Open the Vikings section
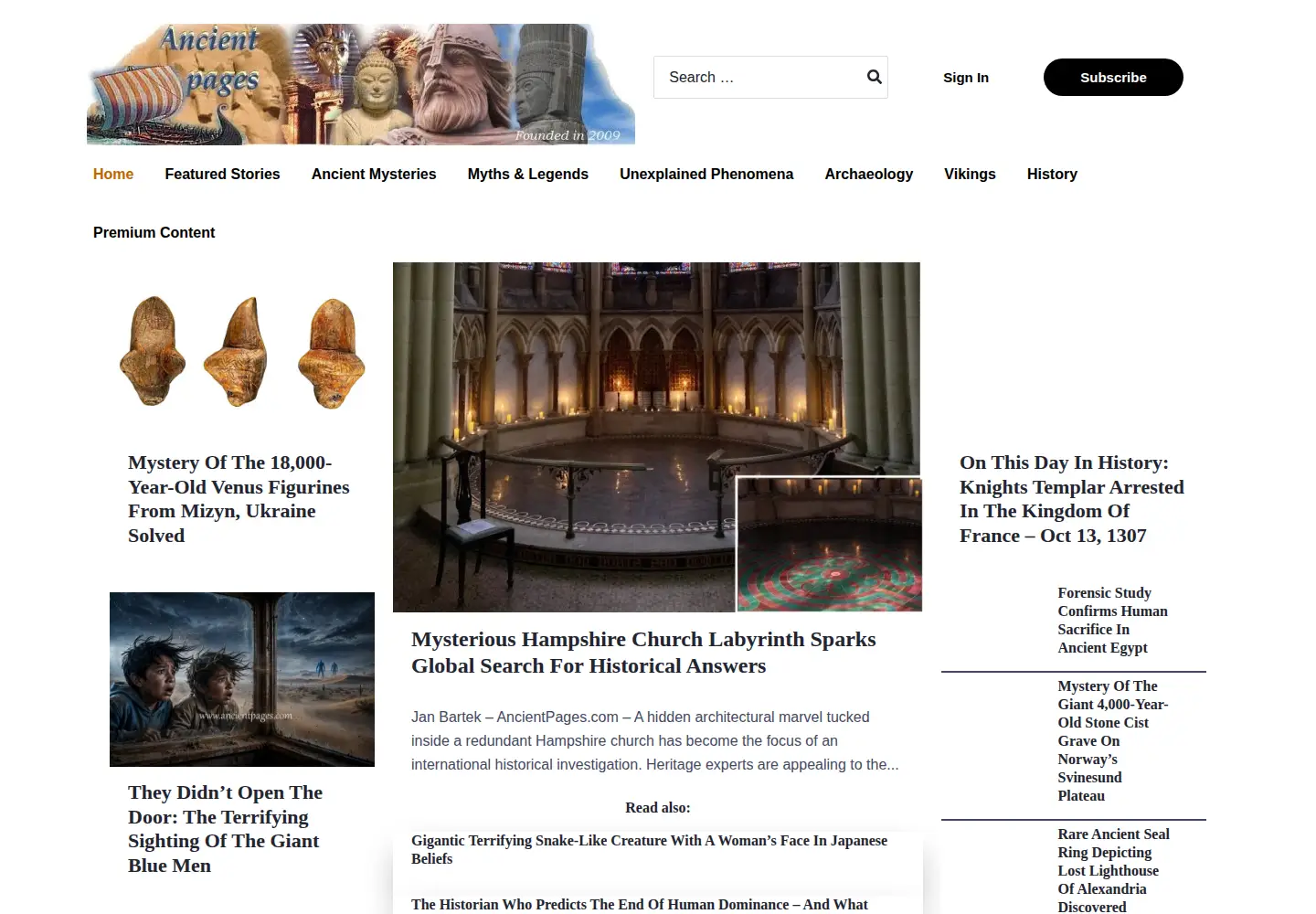The image size is (1316, 914). (x=970, y=174)
